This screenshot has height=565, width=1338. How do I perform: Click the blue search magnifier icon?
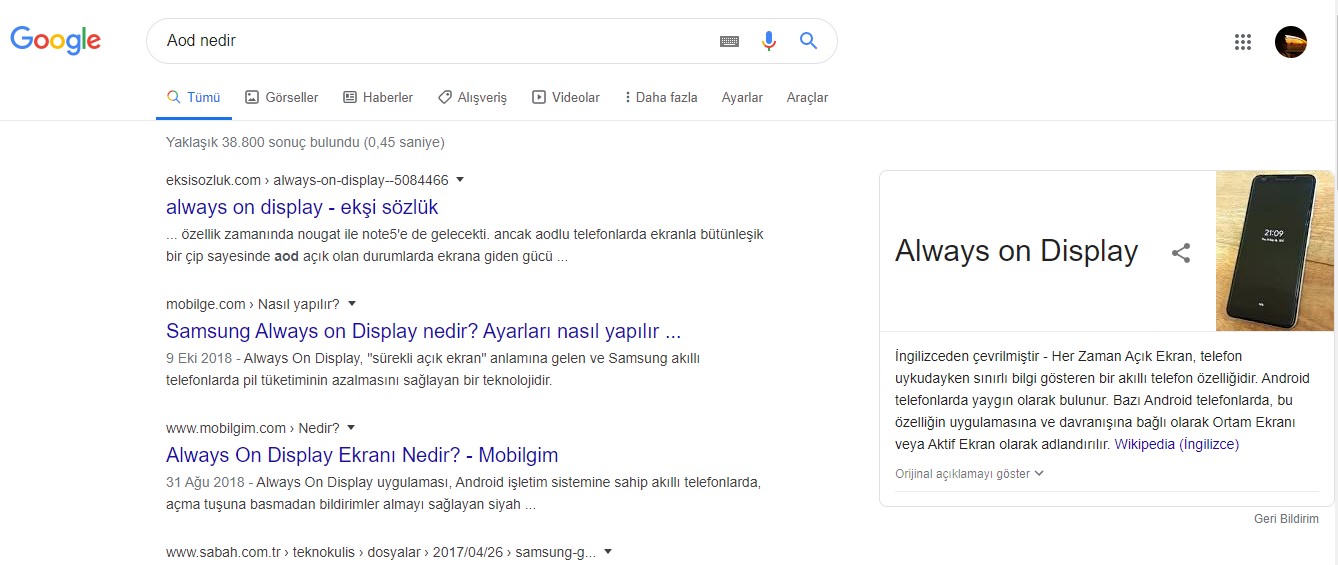pos(808,41)
